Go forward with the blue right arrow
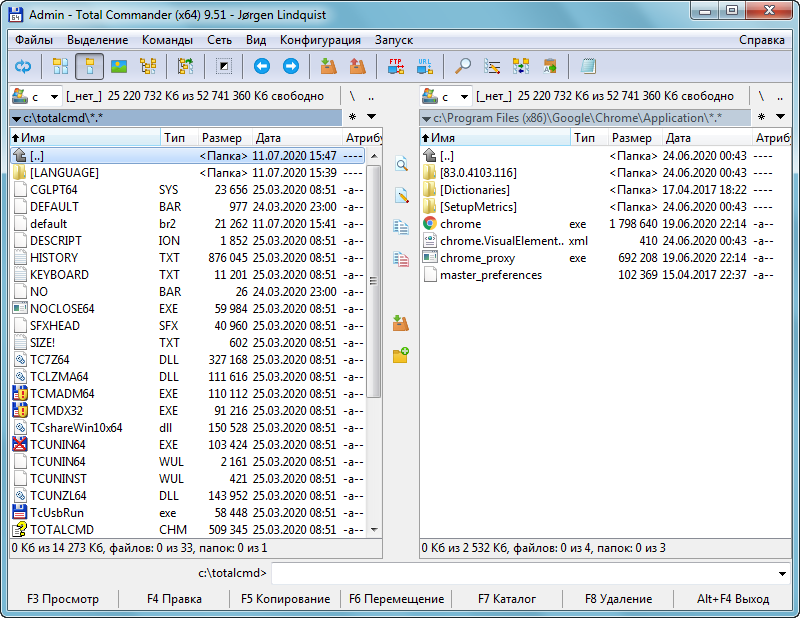This screenshot has height=618, width=800. point(291,66)
